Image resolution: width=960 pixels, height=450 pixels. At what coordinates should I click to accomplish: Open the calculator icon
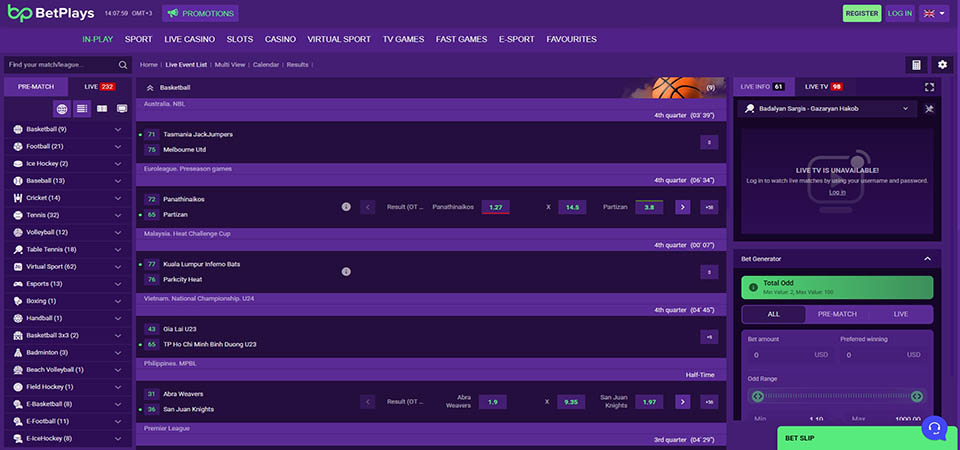(x=916, y=65)
